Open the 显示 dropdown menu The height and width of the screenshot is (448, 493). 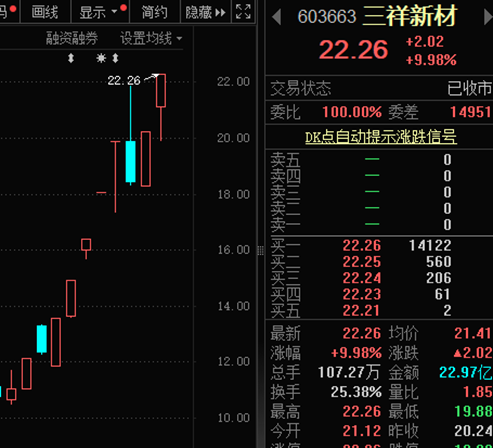coord(100,12)
